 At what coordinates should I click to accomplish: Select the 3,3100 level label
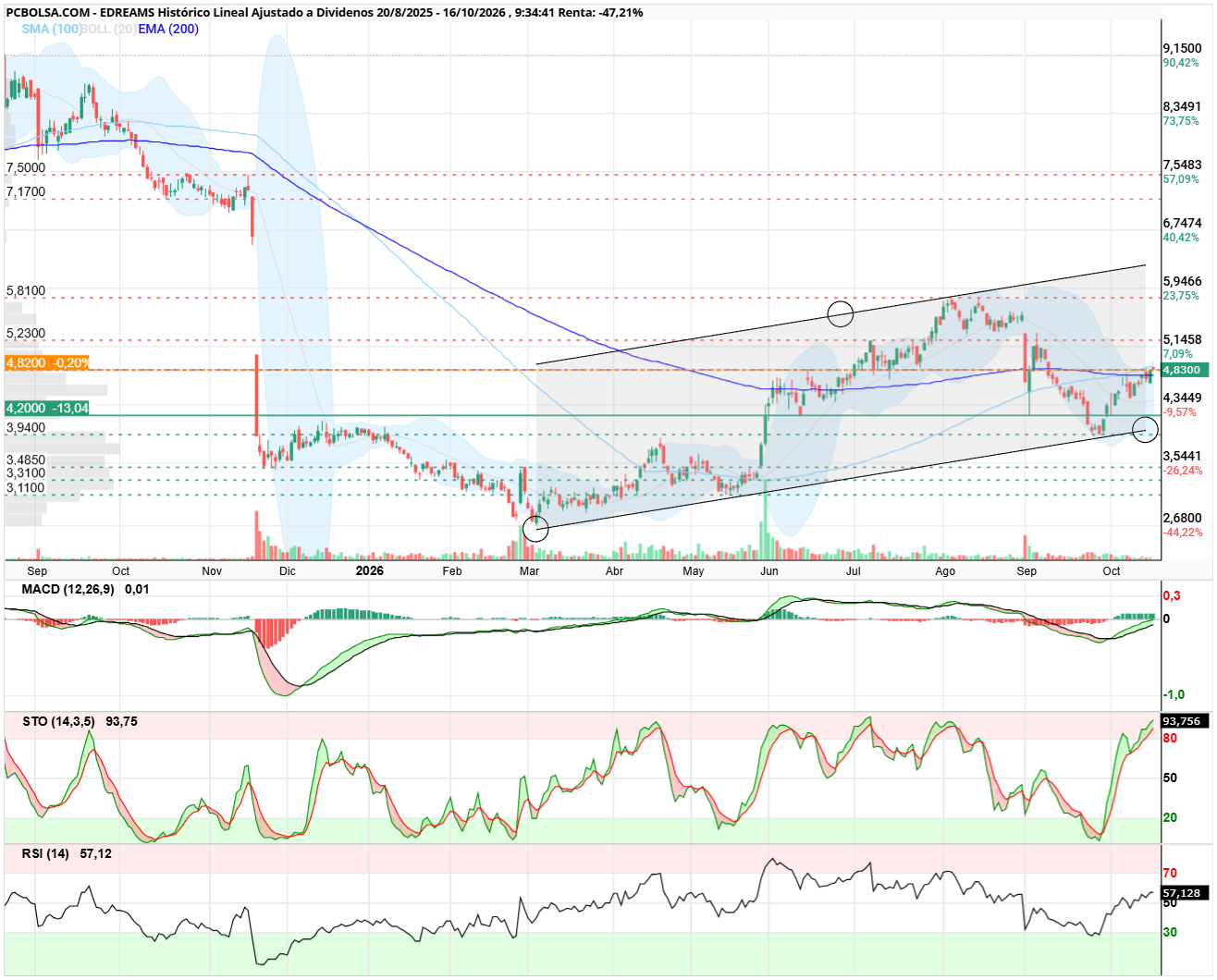pos(26,473)
